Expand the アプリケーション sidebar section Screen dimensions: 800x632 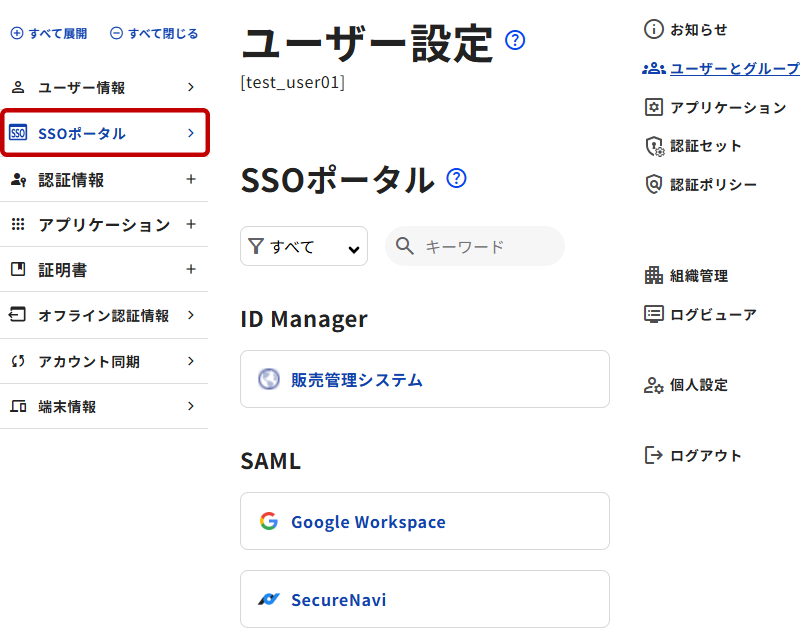tap(191, 224)
